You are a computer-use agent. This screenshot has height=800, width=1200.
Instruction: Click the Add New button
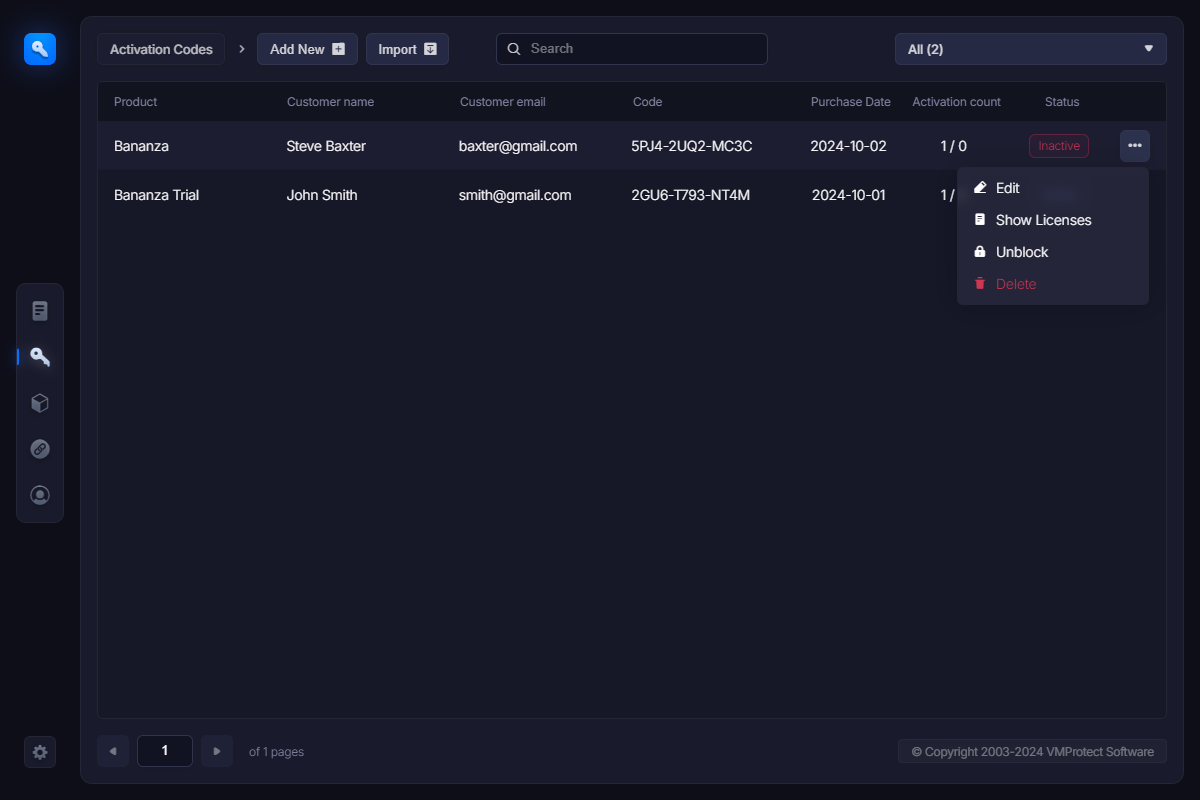(x=307, y=49)
